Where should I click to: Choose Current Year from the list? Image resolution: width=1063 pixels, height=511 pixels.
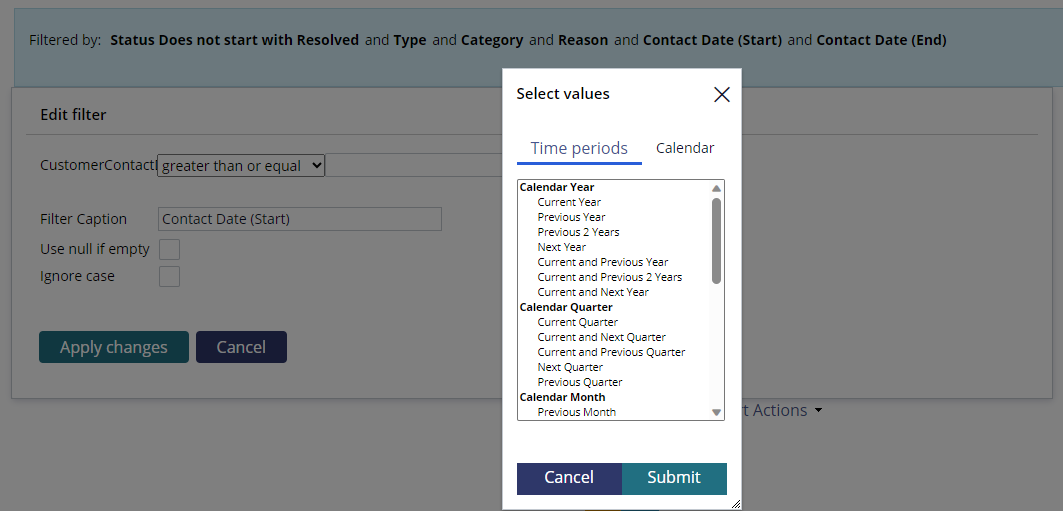pos(569,202)
